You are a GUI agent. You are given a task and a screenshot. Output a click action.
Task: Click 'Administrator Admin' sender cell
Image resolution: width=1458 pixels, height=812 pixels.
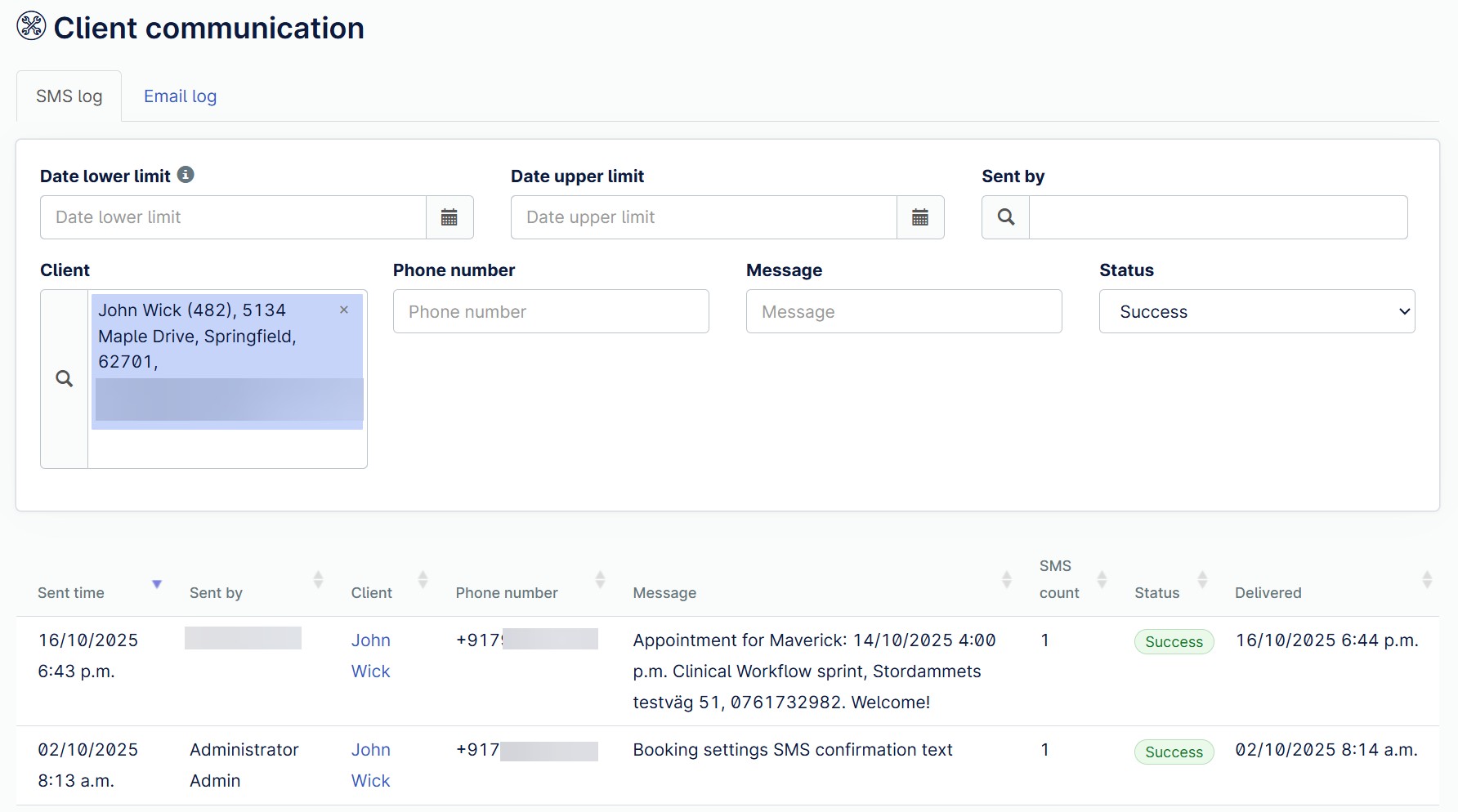pos(244,765)
